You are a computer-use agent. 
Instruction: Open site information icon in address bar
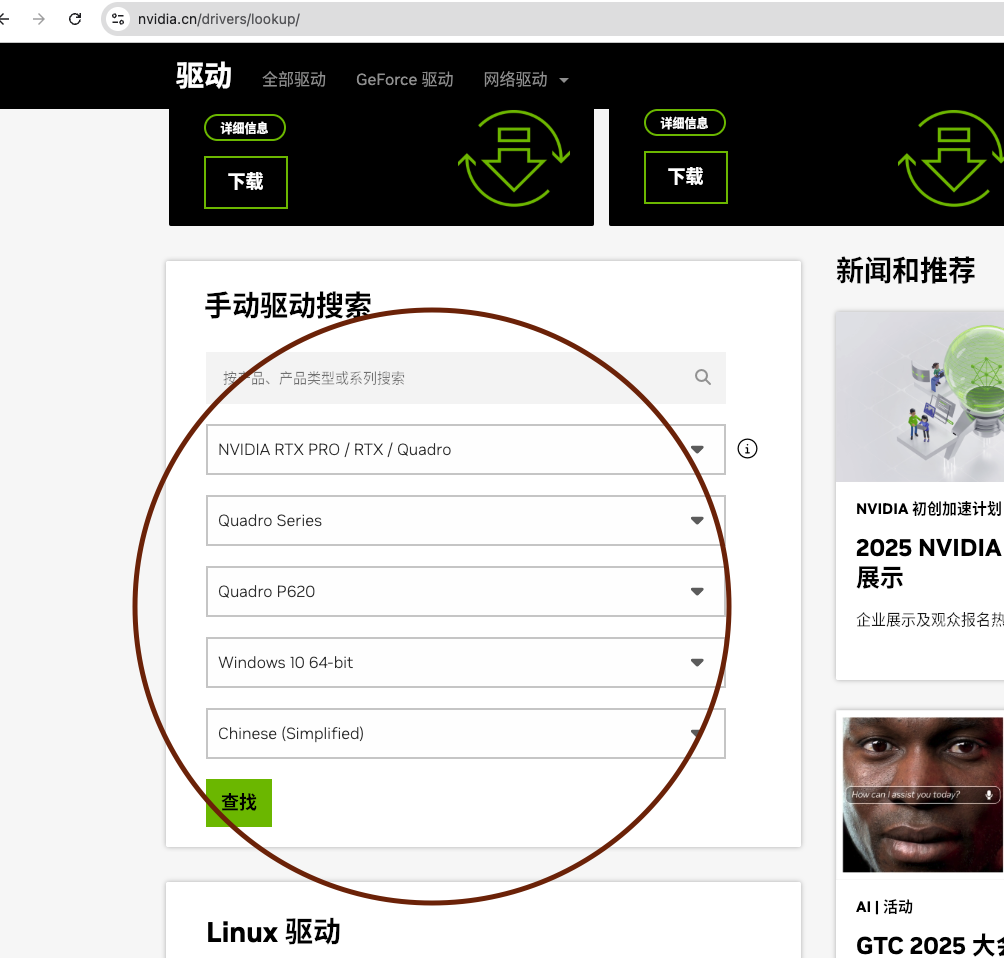[118, 19]
